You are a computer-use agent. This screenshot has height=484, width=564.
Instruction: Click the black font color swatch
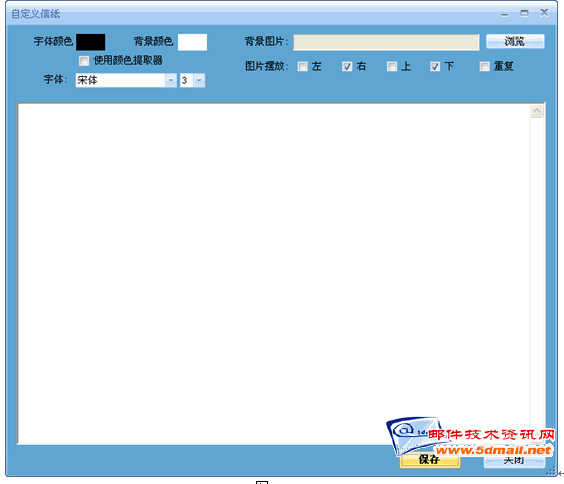[x=91, y=42]
